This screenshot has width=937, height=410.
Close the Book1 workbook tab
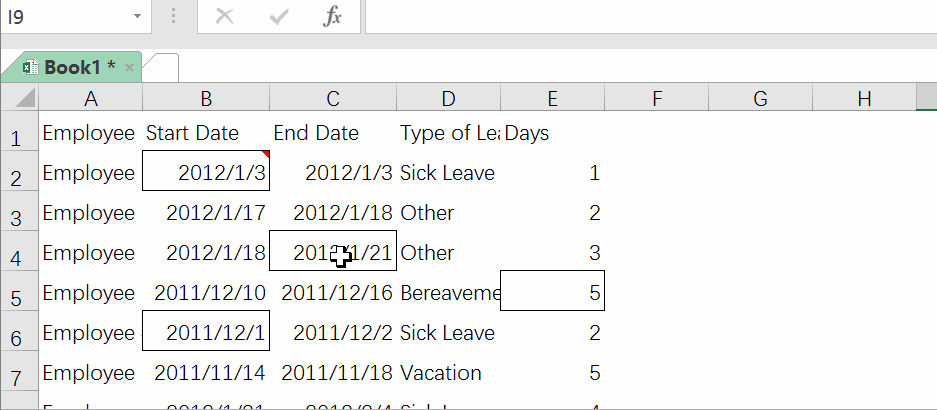tap(129, 67)
